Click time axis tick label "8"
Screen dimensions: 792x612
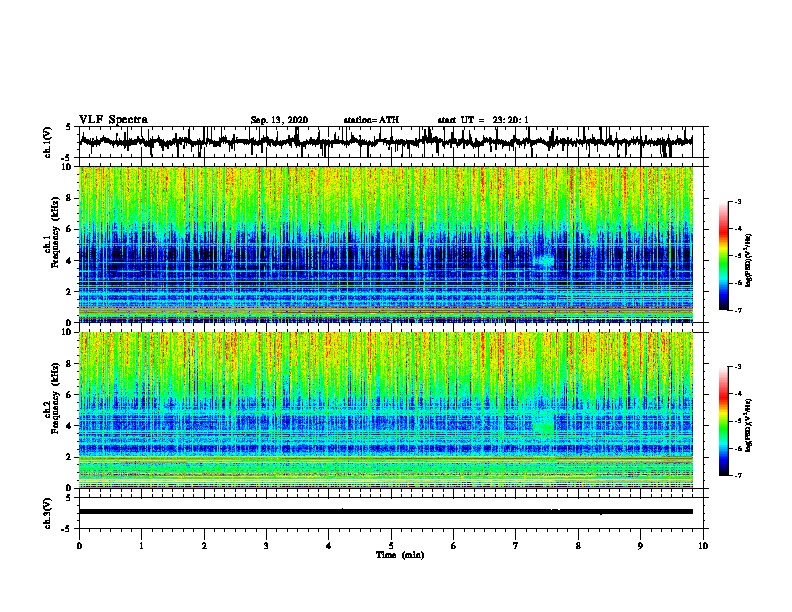click(x=578, y=546)
